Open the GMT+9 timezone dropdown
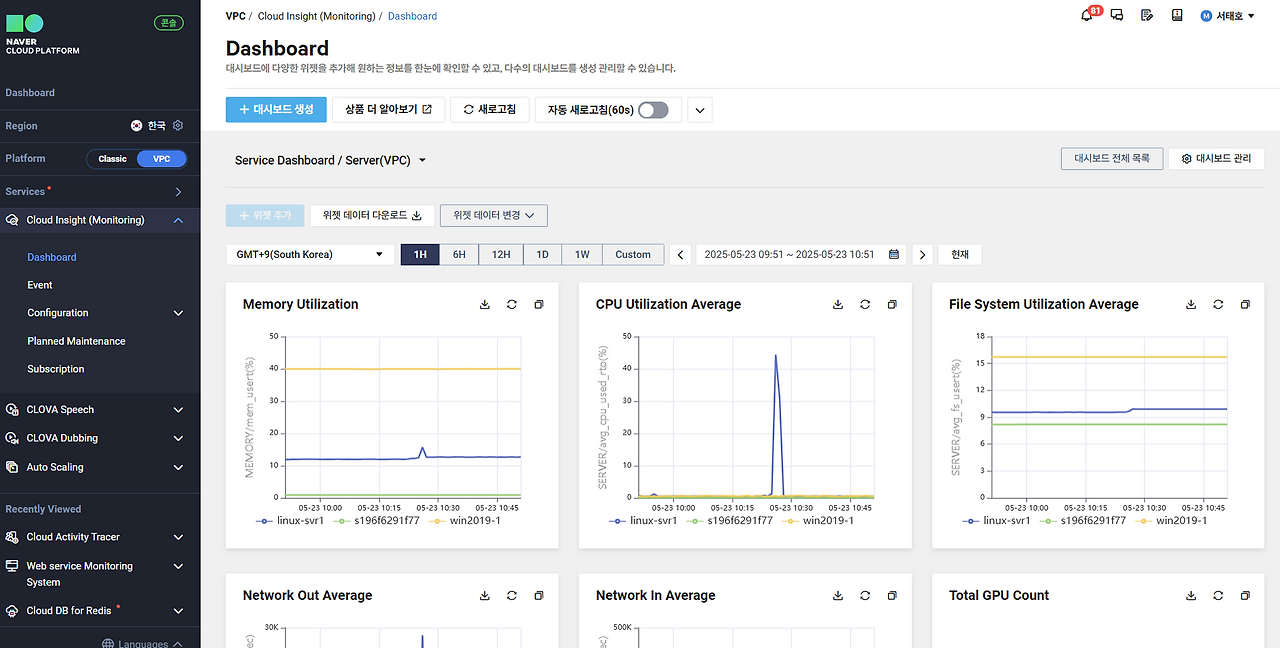The height and width of the screenshot is (648, 1280). [310, 255]
